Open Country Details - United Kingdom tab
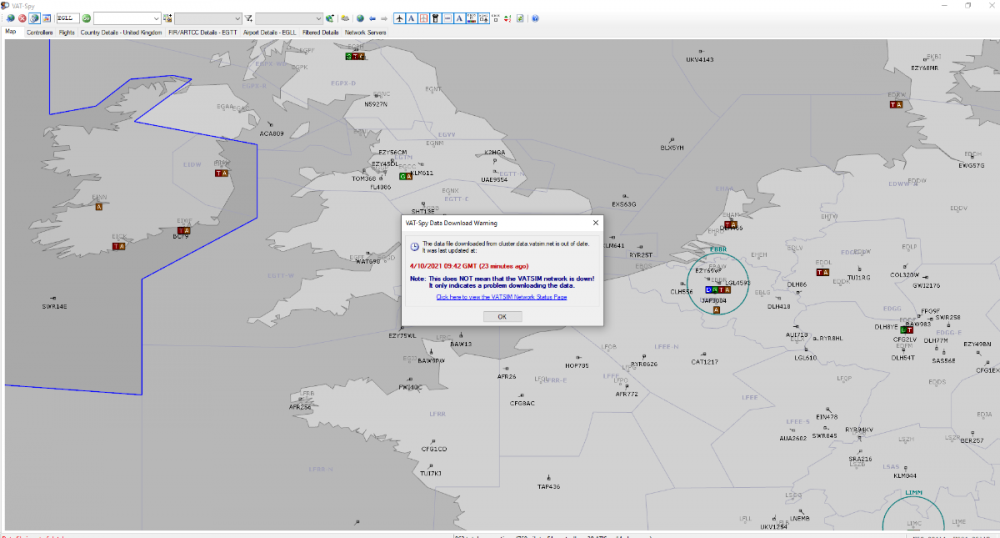Viewport: 1000px width, 538px height. [121, 33]
